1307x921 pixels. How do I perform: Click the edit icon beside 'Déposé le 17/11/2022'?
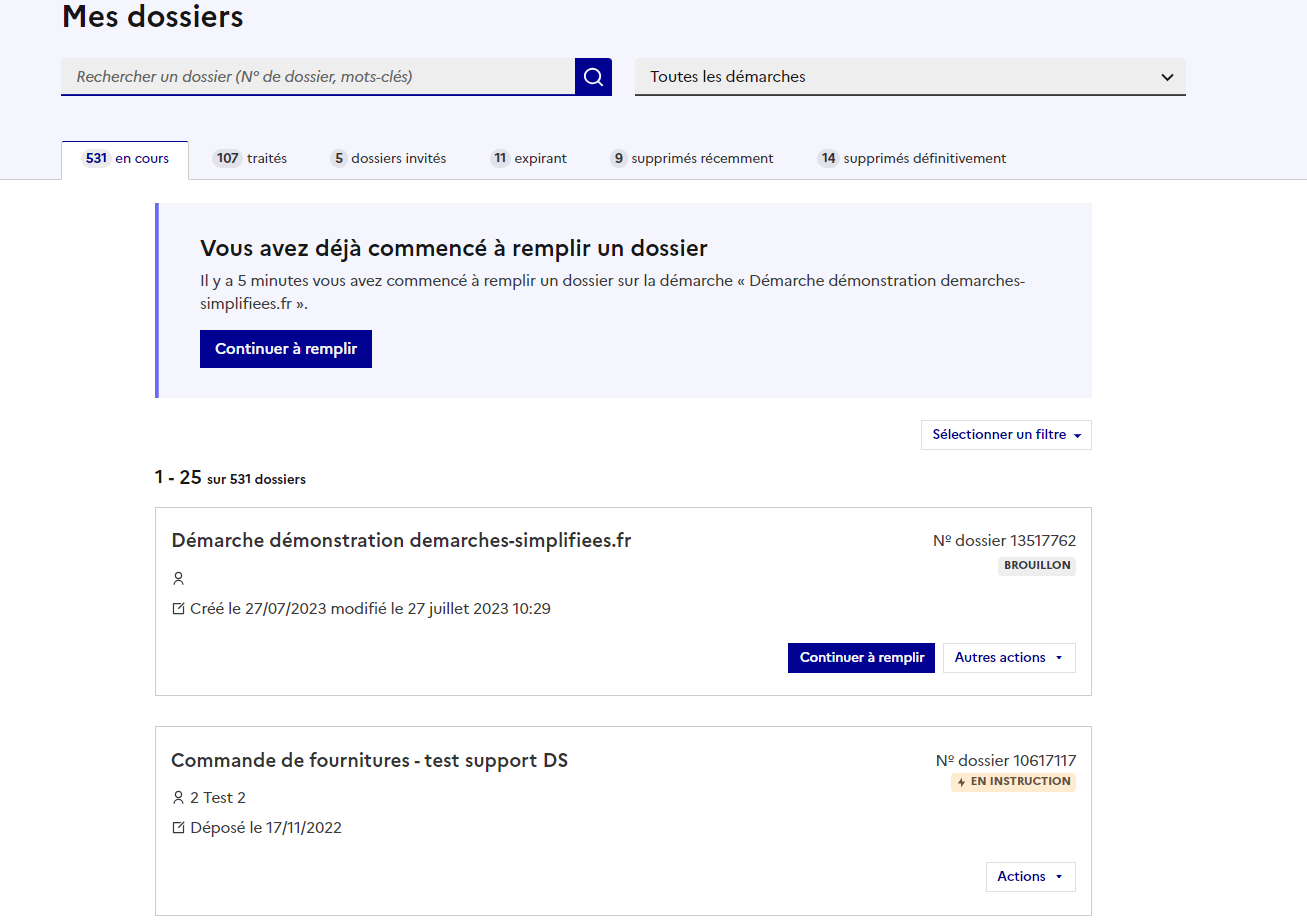[x=179, y=828]
